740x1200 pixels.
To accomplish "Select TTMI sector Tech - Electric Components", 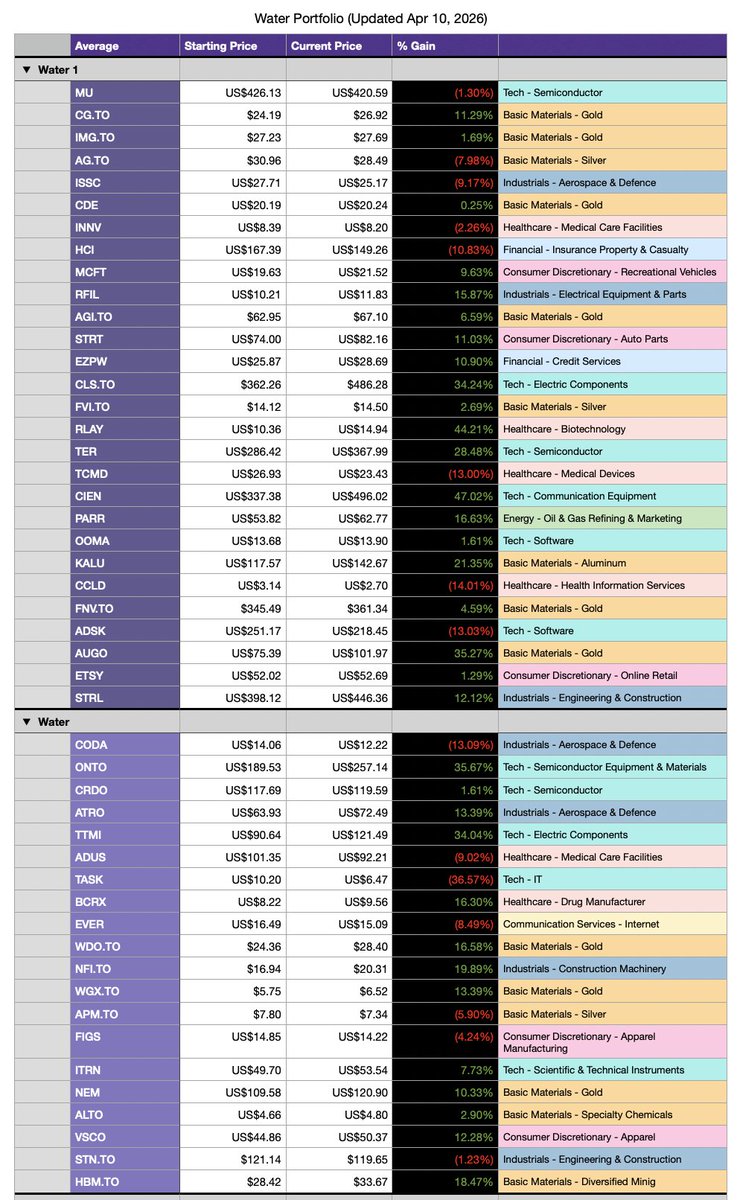I will pyautogui.click(x=612, y=835).
